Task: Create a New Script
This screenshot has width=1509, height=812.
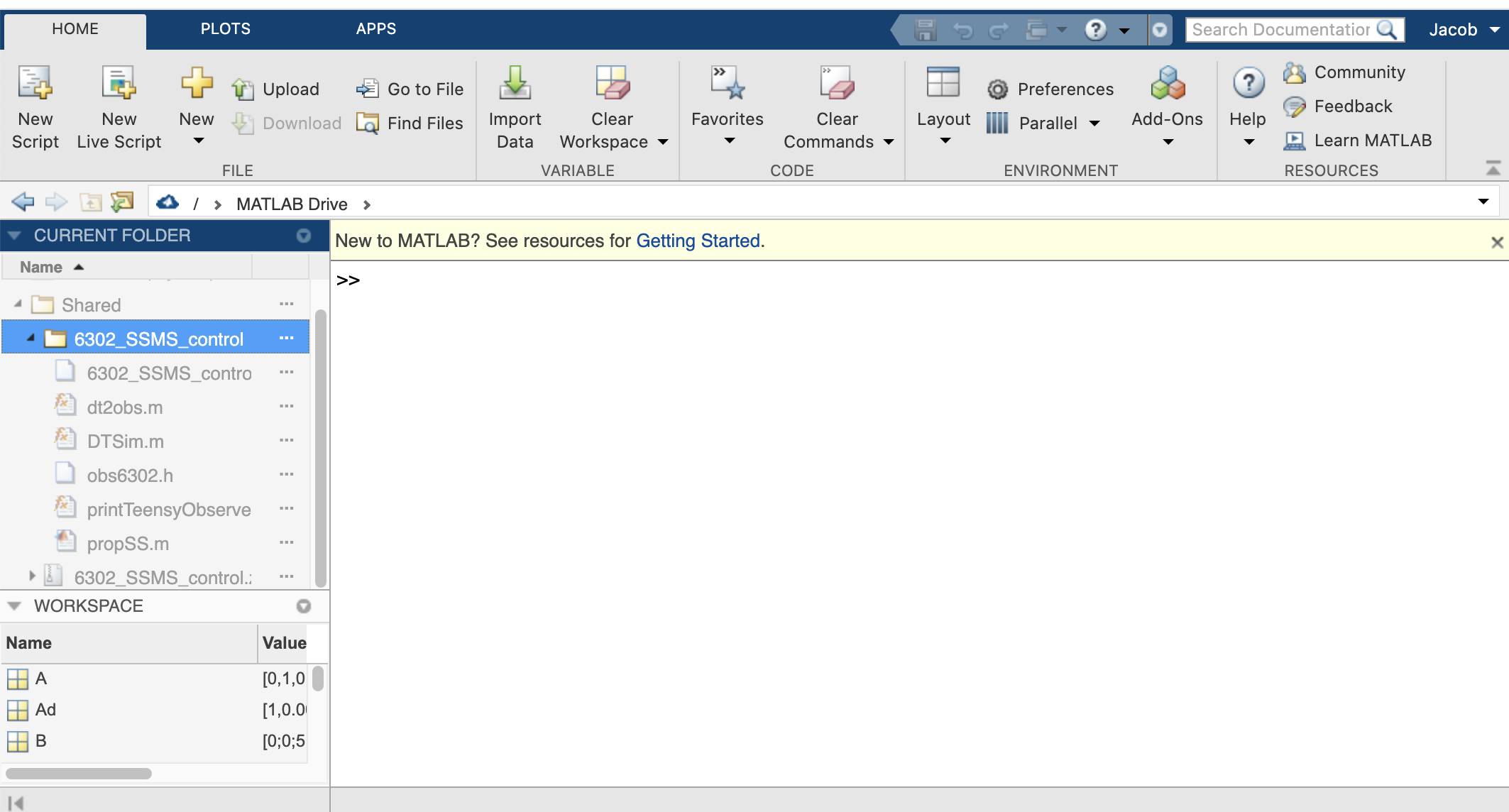Action: click(x=35, y=107)
